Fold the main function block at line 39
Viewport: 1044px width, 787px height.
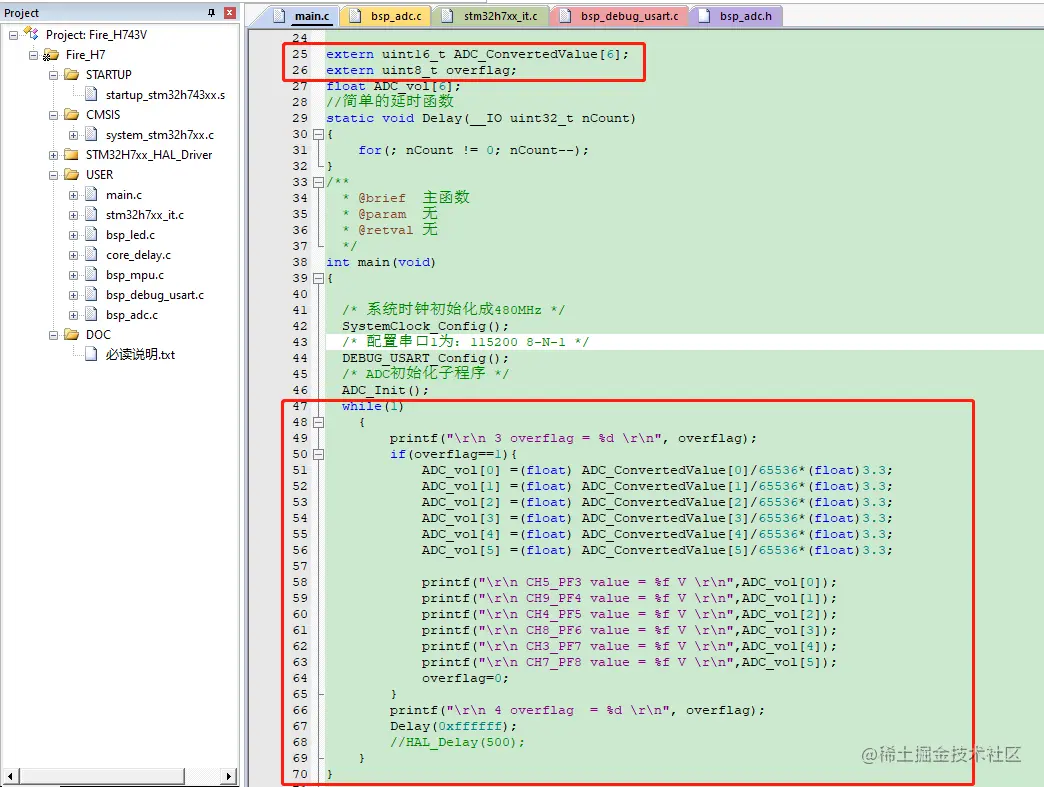[318, 278]
